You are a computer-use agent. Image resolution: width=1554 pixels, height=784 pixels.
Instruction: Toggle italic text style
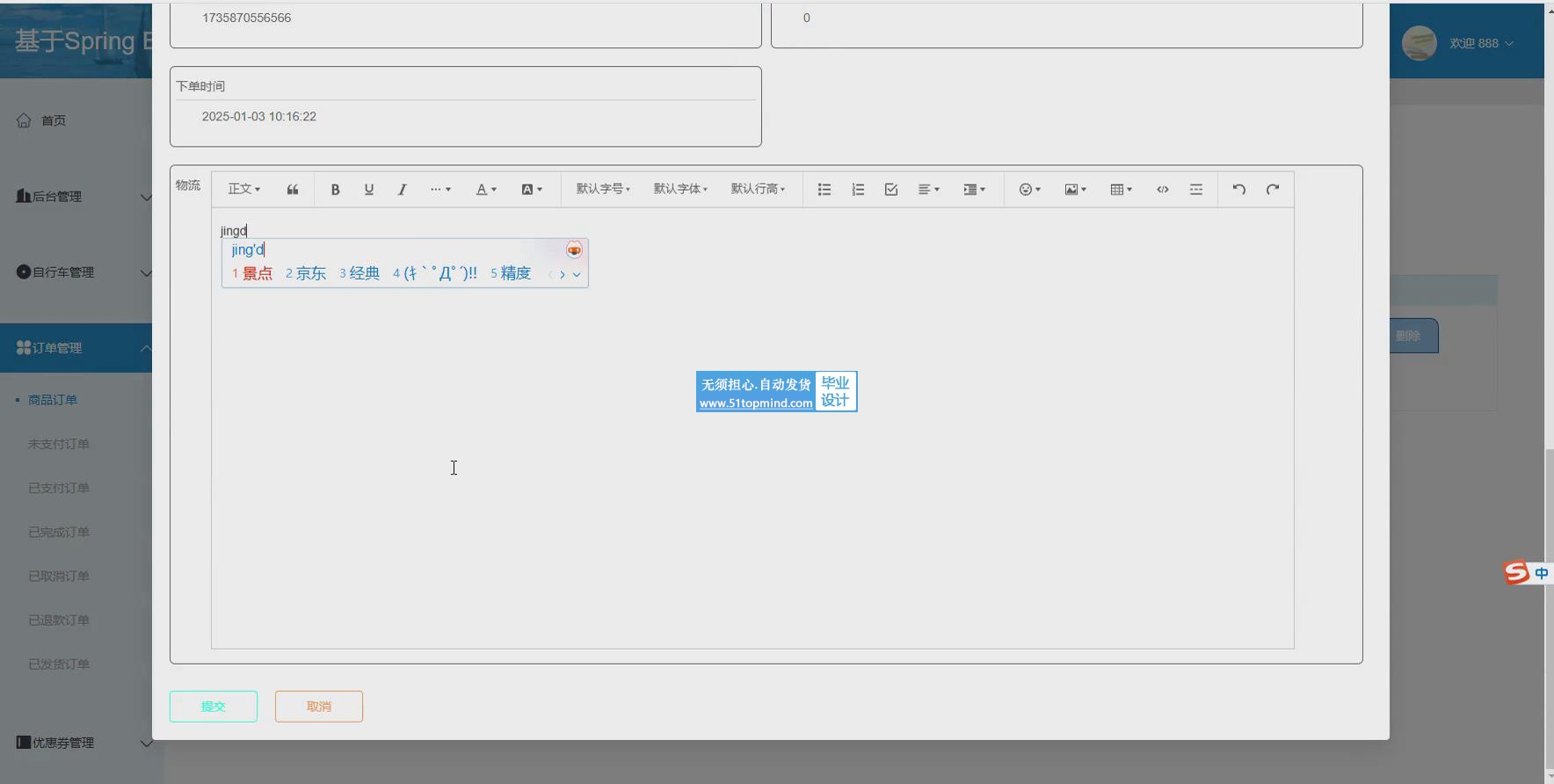pyautogui.click(x=403, y=190)
